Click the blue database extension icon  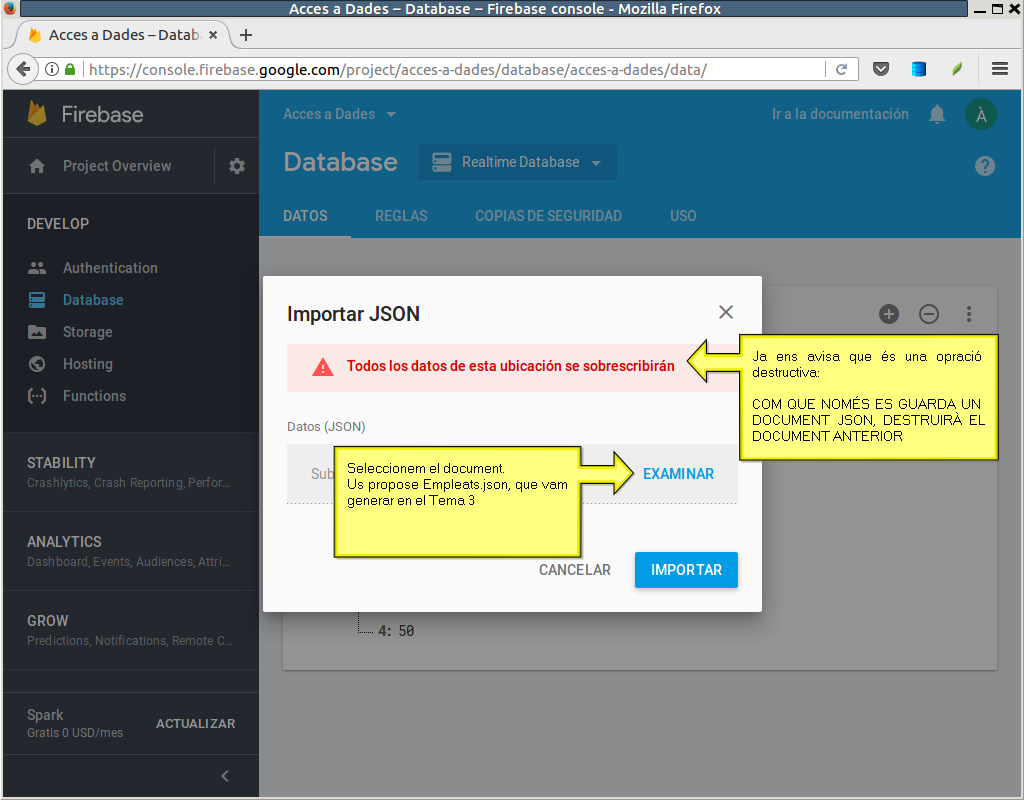(x=919, y=69)
